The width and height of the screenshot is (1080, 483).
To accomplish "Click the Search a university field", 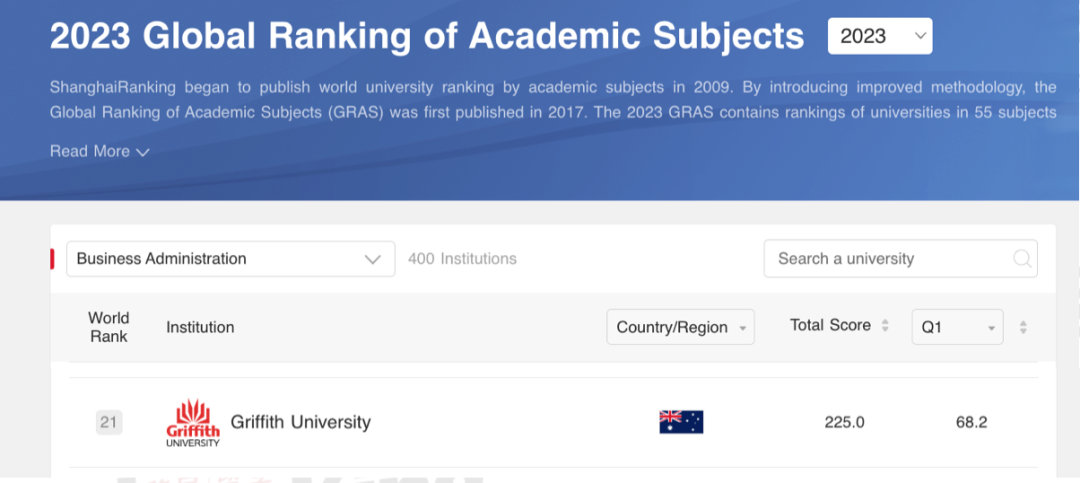I will coord(900,258).
